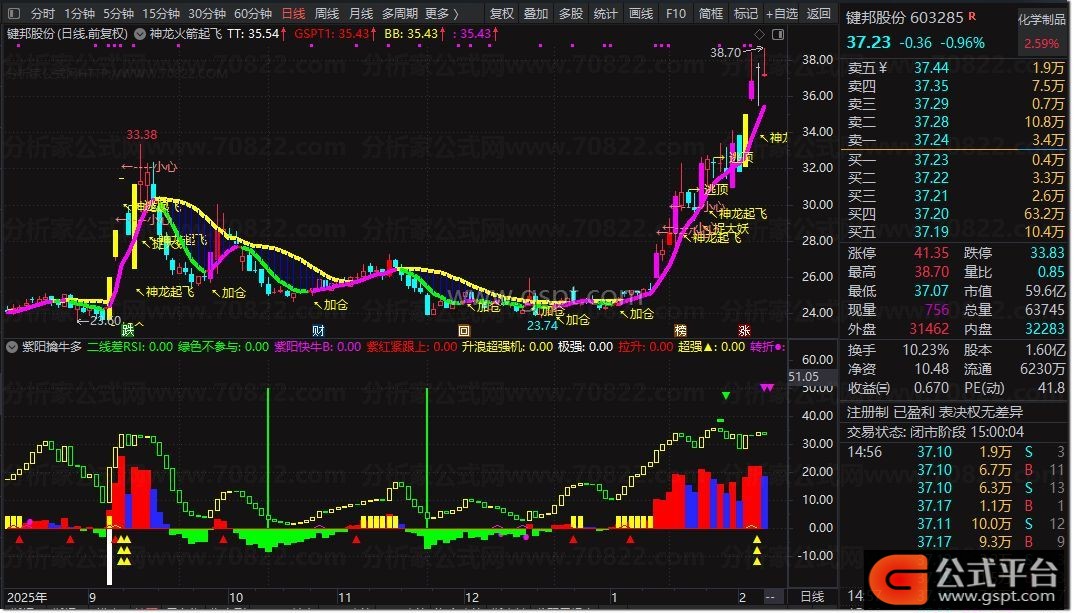Click the +自选 add to watchlist button
The image size is (1074, 613).
click(781, 14)
